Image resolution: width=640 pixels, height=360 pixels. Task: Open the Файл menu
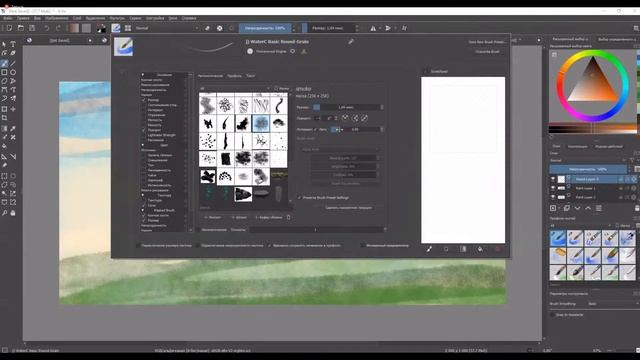[7, 18]
